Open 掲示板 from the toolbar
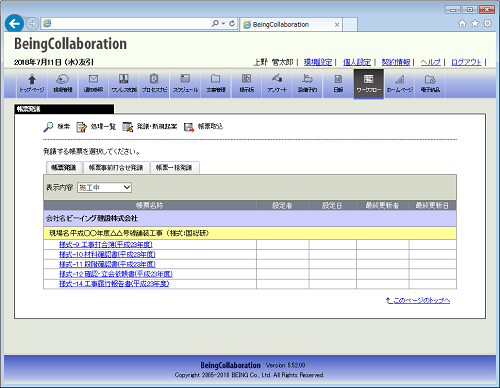 [246, 83]
